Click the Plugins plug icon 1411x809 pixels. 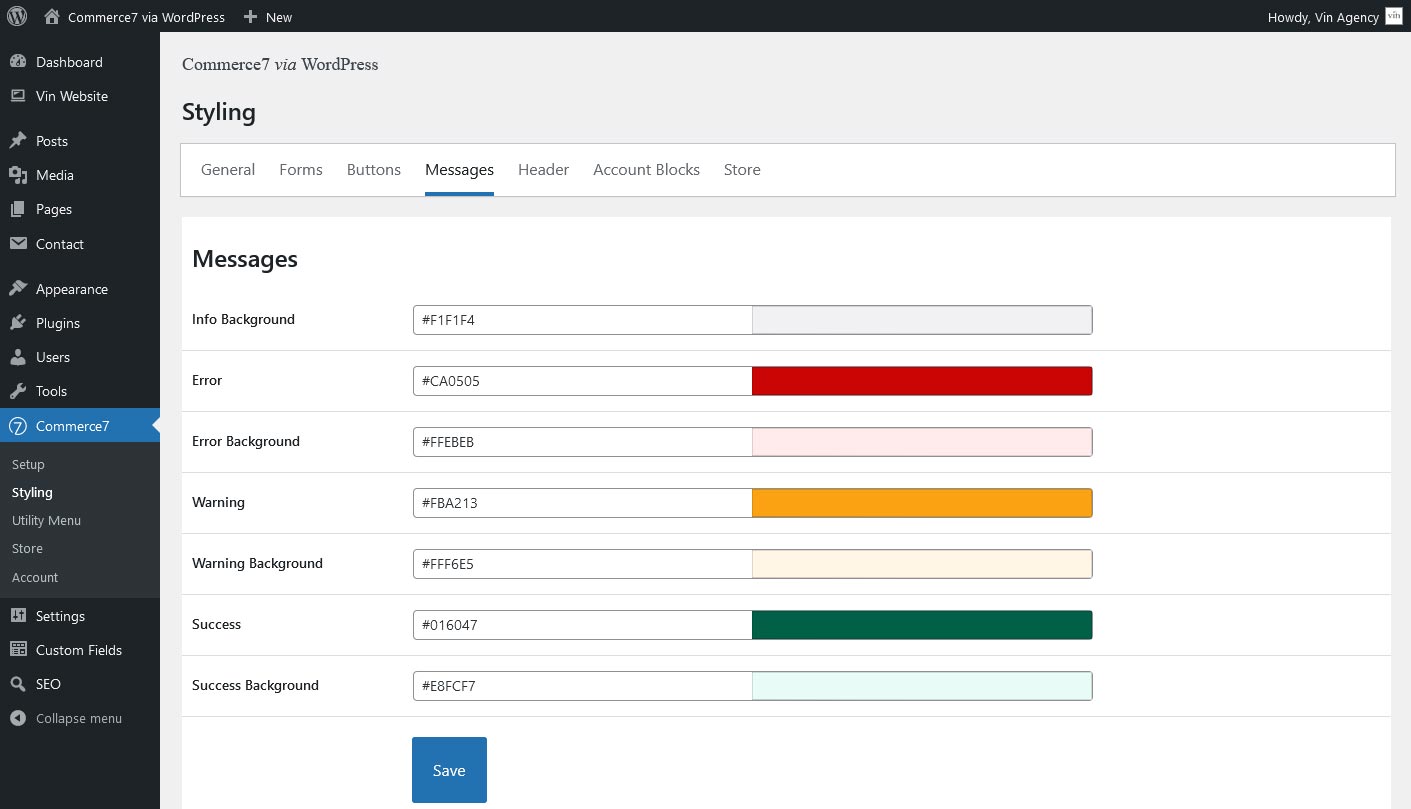(x=18, y=323)
